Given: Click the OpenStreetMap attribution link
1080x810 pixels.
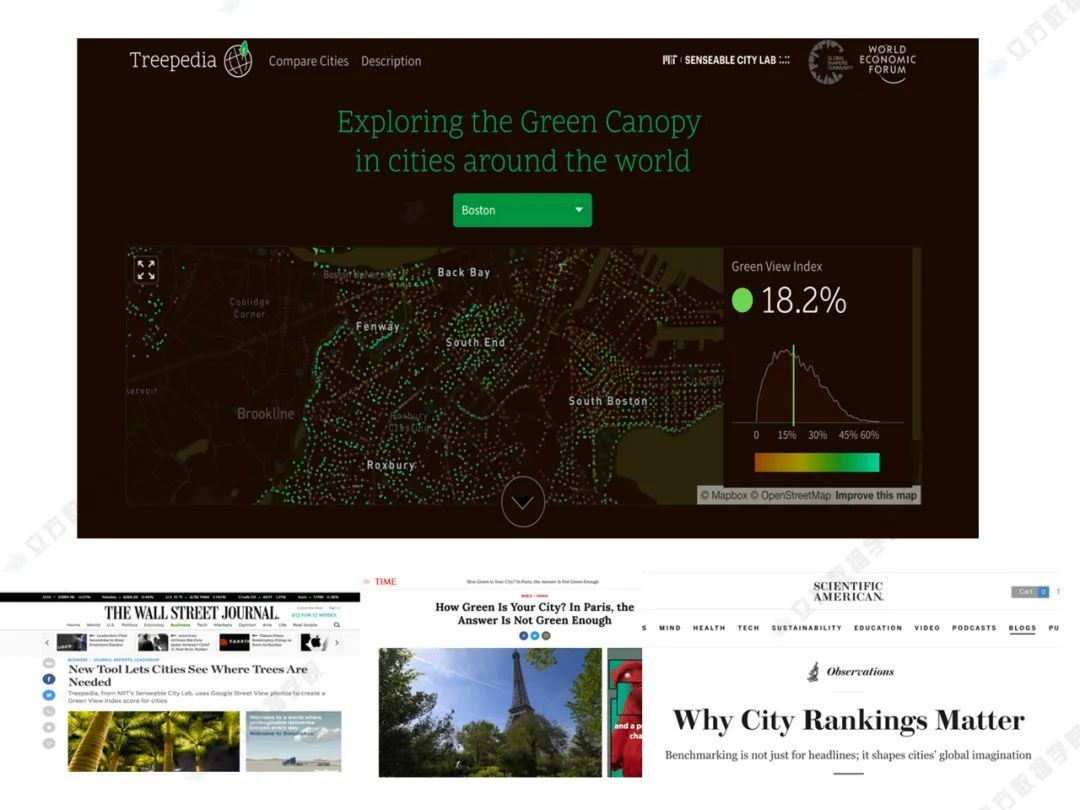Looking at the screenshot, I should pos(791,495).
